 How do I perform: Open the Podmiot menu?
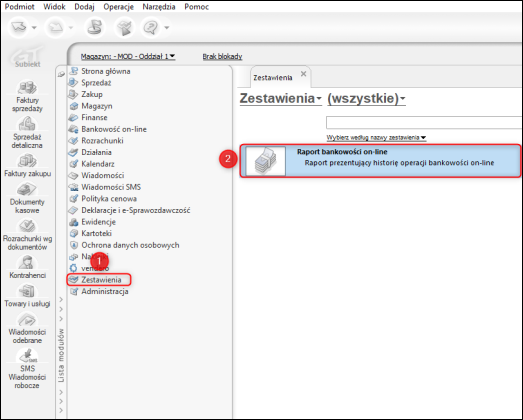pyautogui.click(x=19, y=7)
